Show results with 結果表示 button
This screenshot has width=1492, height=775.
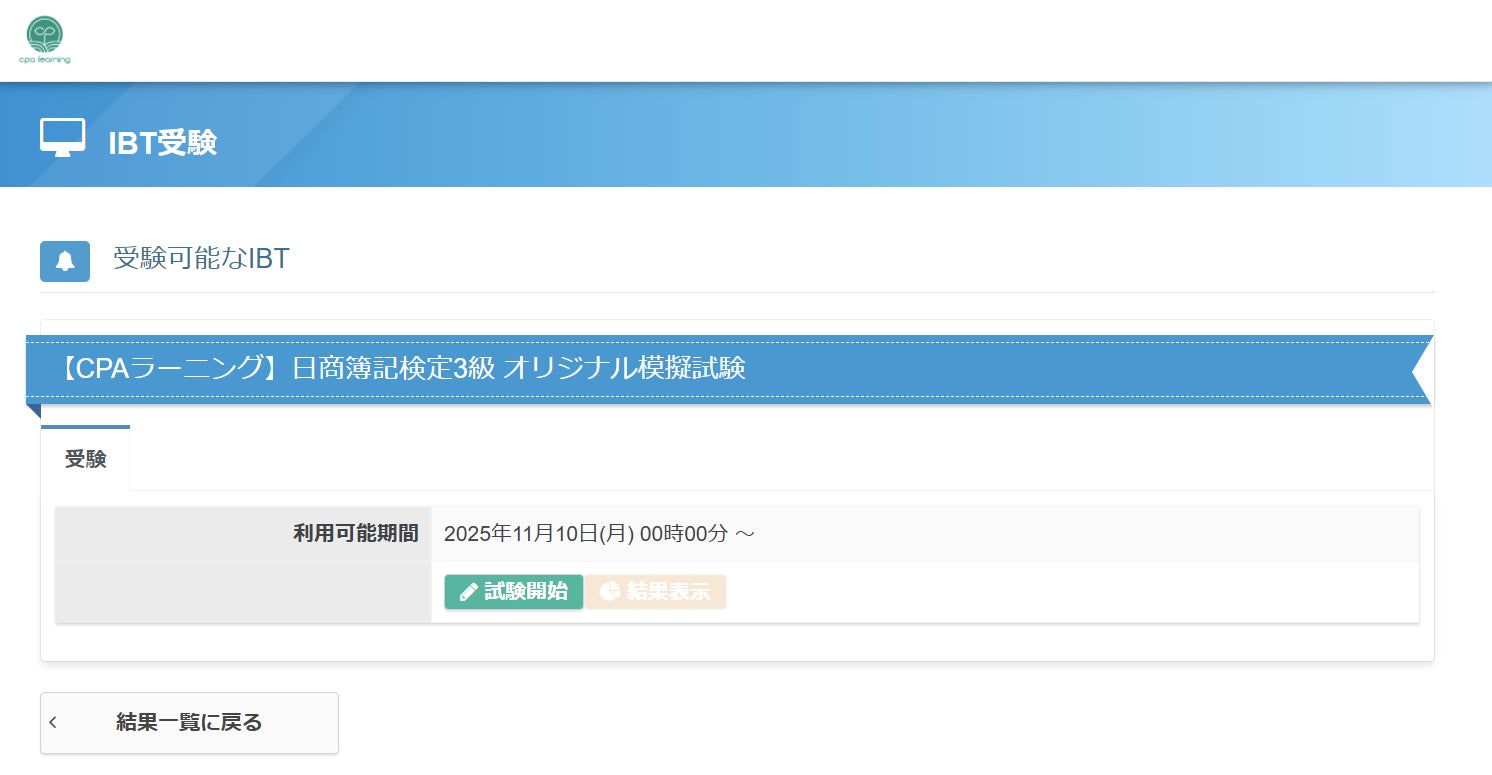(x=655, y=592)
